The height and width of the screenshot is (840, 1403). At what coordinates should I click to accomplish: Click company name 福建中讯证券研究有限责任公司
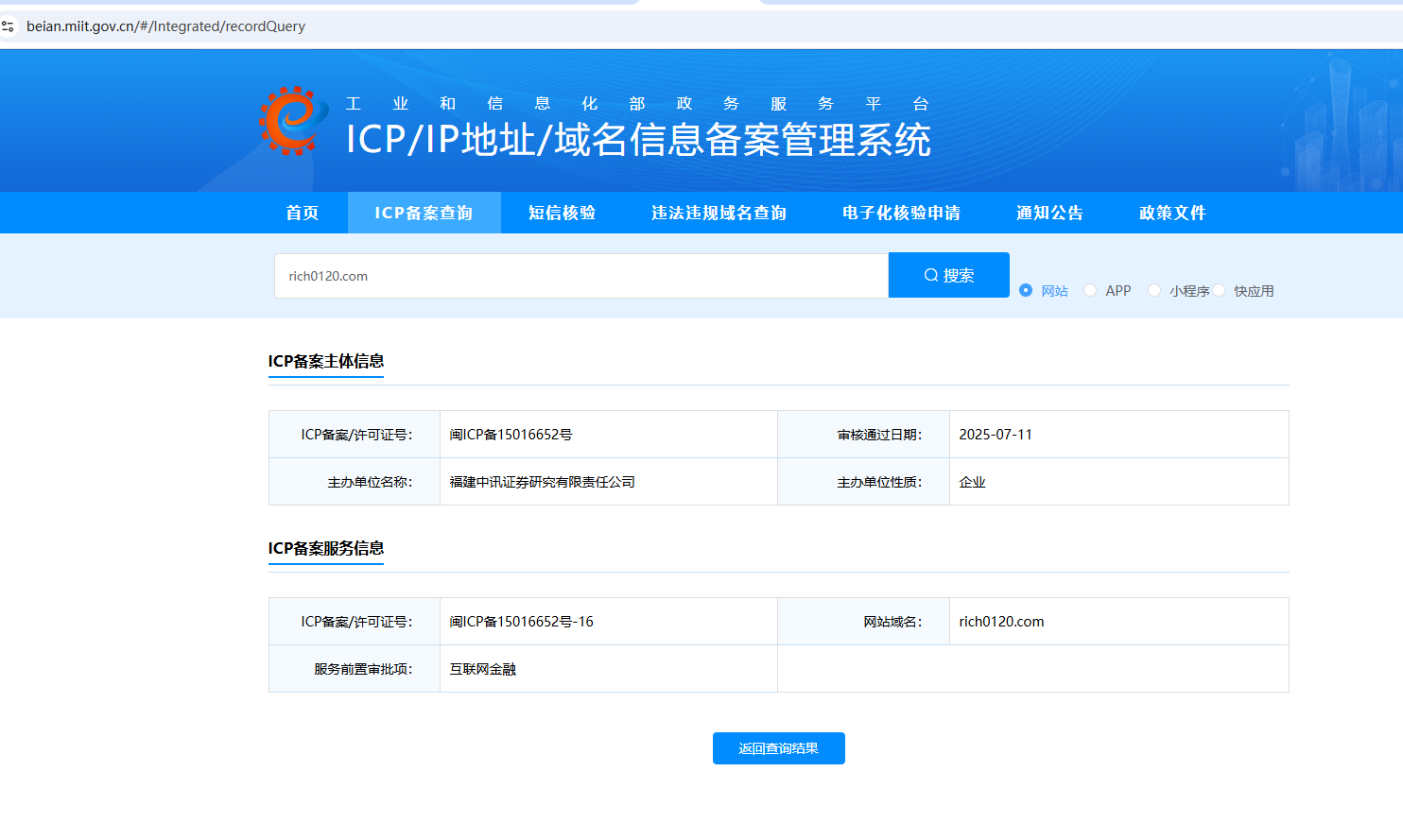(542, 482)
